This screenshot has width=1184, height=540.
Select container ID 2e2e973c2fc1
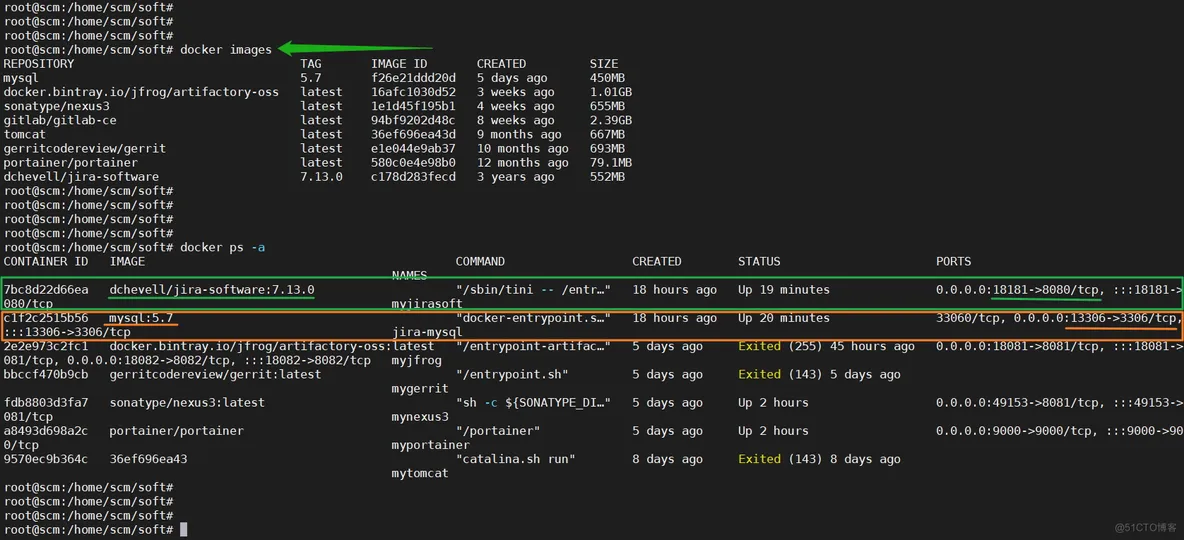click(45, 346)
